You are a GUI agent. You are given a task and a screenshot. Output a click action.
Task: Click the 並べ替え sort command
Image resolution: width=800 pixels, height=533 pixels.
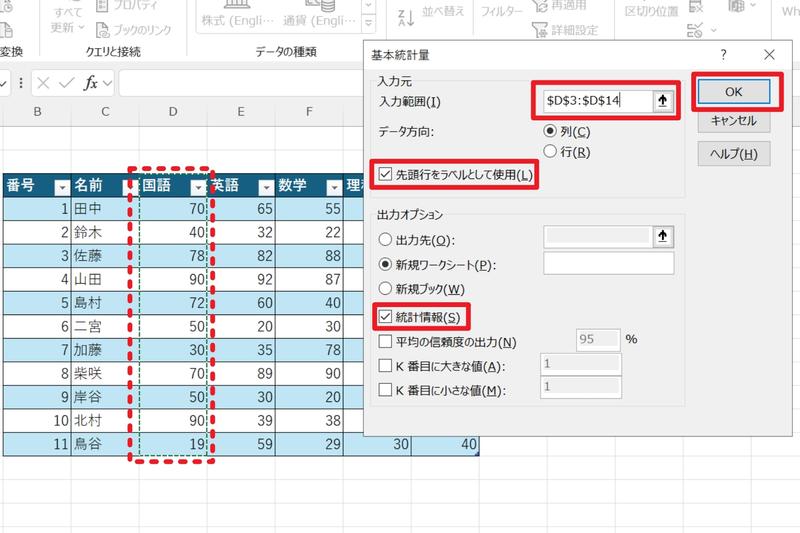click(x=443, y=11)
